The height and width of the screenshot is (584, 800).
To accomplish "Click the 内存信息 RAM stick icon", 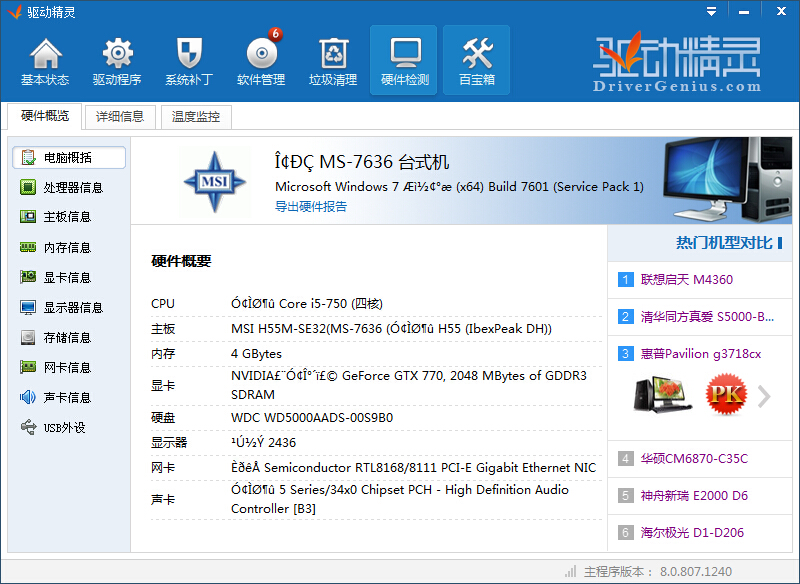I will (28, 247).
